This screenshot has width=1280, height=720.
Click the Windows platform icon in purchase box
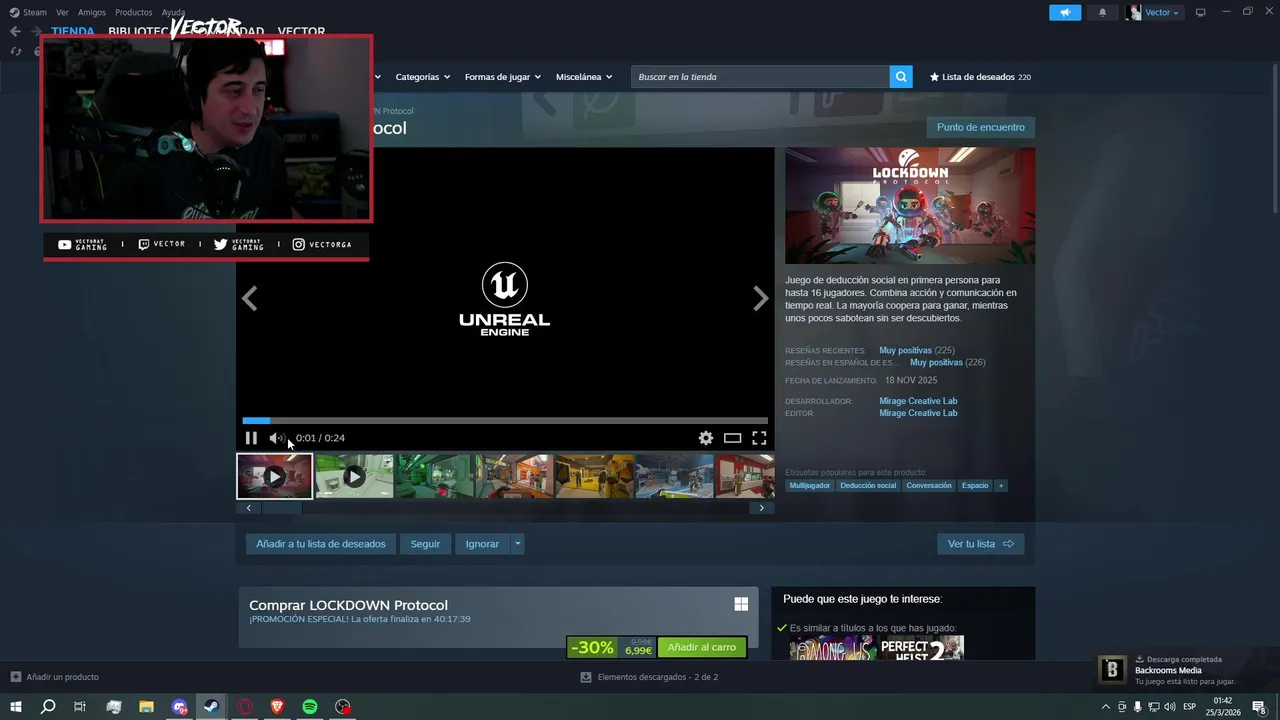point(741,604)
